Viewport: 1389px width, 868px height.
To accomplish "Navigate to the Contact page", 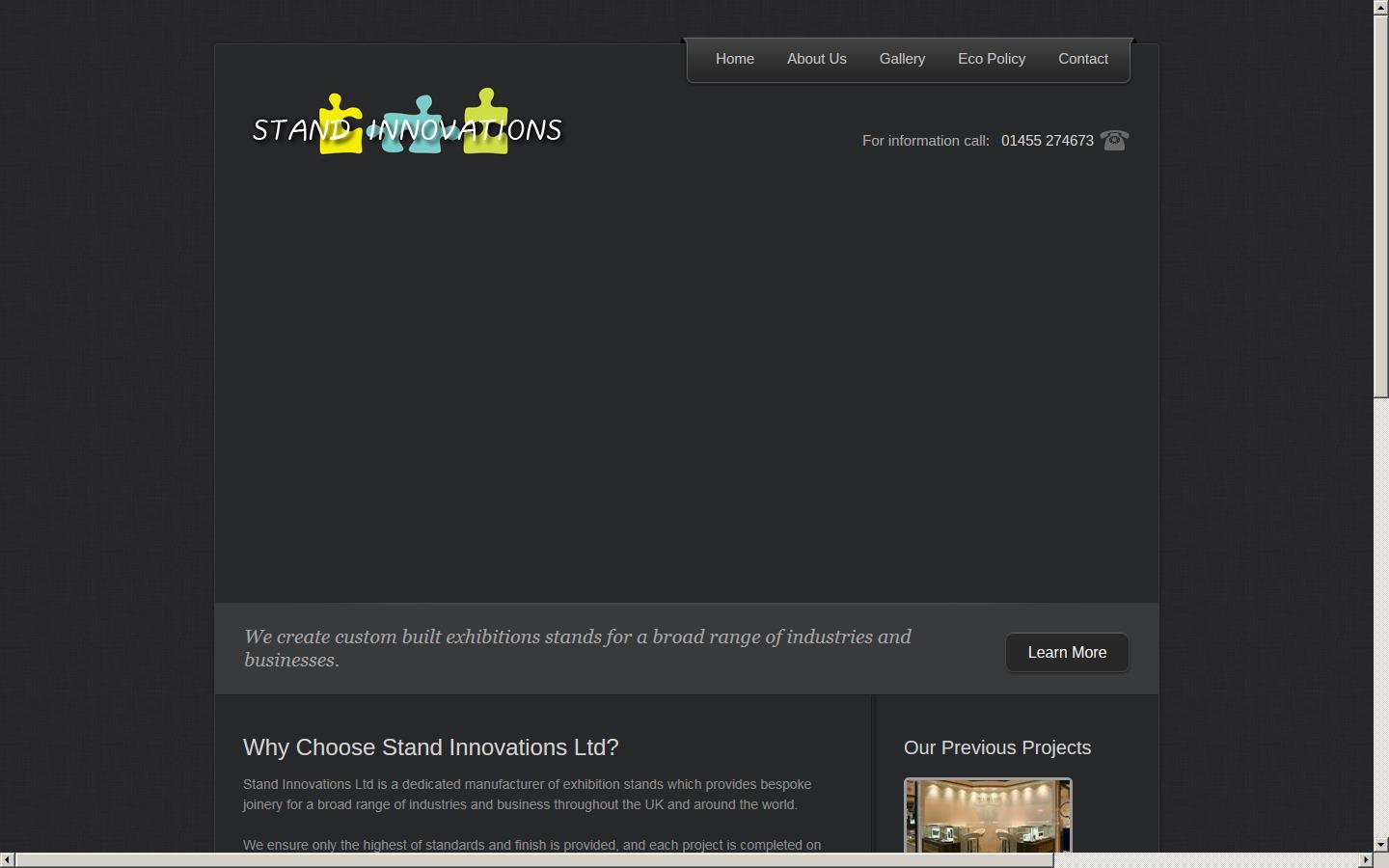I will tap(1082, 59).
